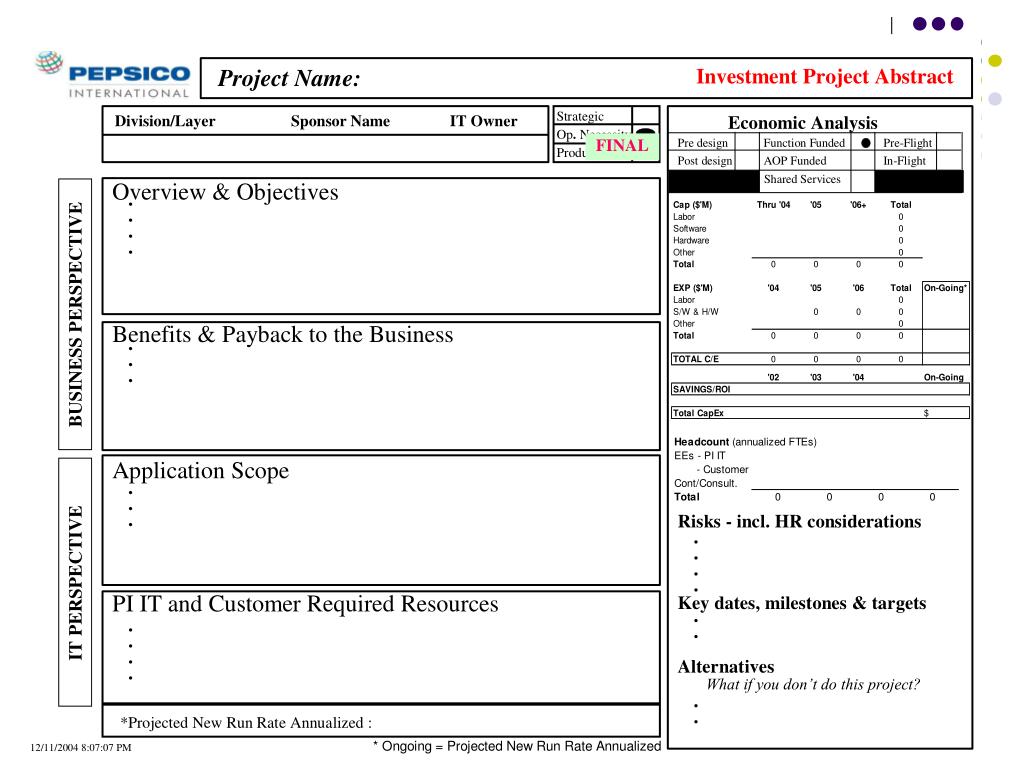
Task: Click the '* Ongoing = Projected New Run Rate Annualized' footnote
Action: [x=517, y=746]
